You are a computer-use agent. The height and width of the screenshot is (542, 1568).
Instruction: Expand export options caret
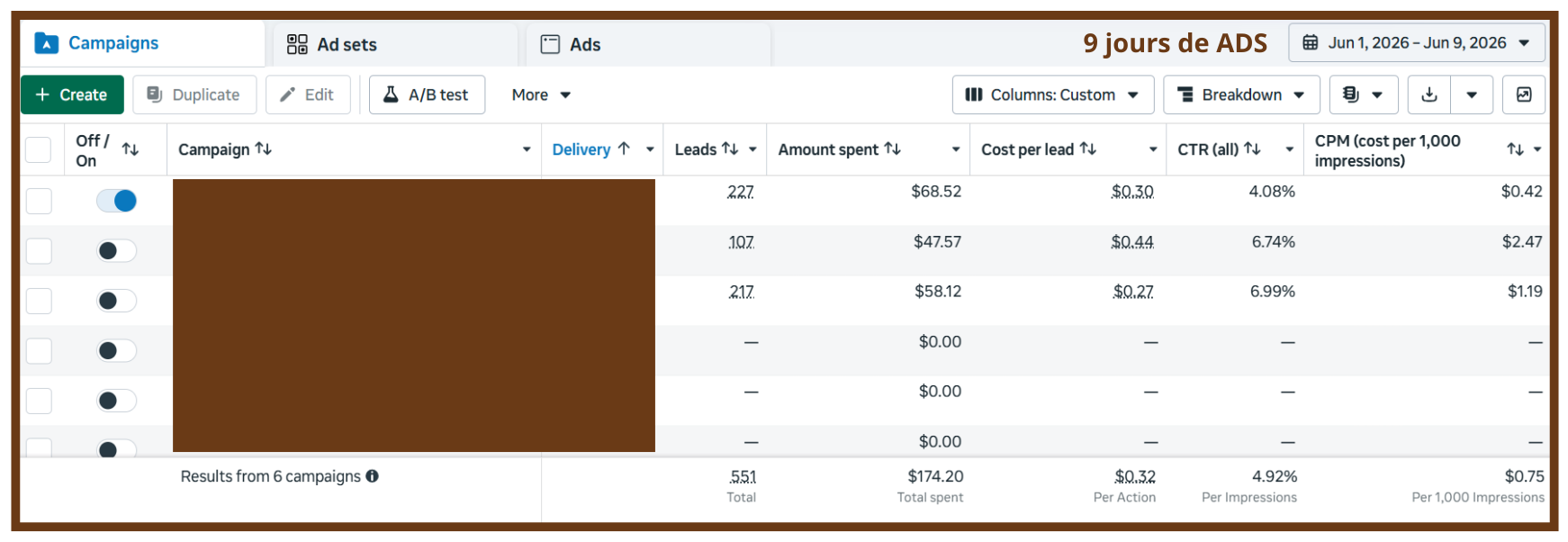point(1472,95)
